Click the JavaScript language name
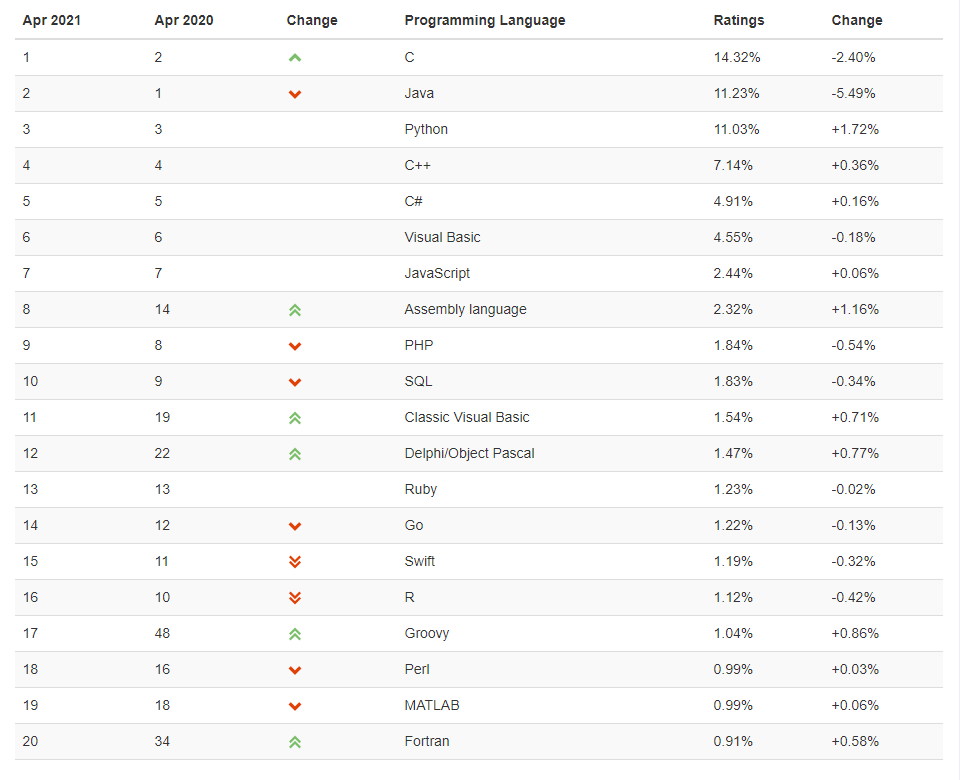The height and width of the screenshot is (780, 960). [437, 274]
